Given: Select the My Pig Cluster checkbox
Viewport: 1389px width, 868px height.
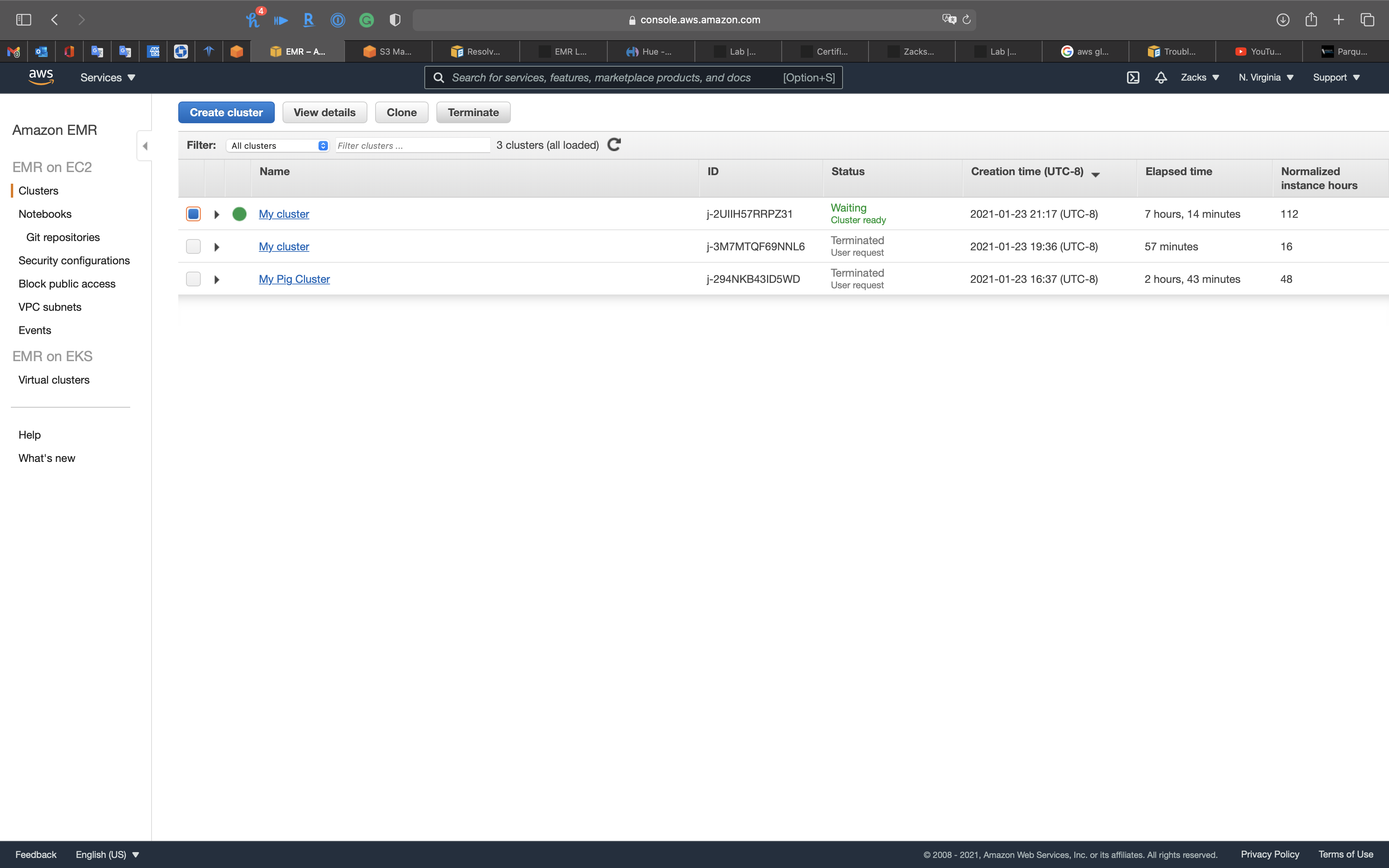Looking at the screenshot, I should click(x=193, y=279).
